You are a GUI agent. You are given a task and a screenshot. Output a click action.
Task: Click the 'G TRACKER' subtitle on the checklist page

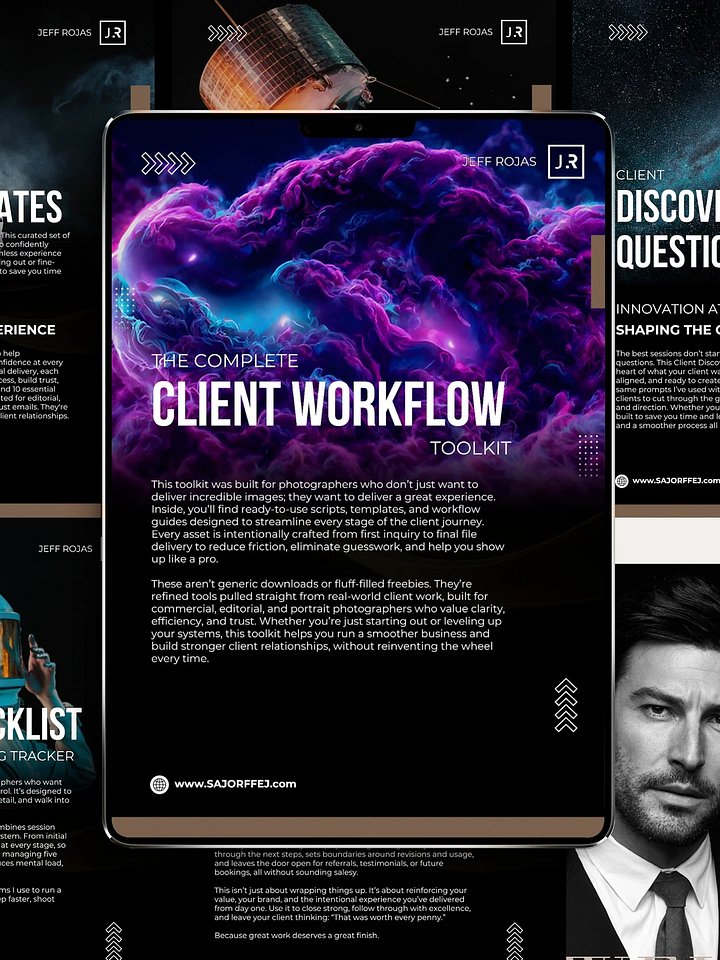click(x=37, y=756)
